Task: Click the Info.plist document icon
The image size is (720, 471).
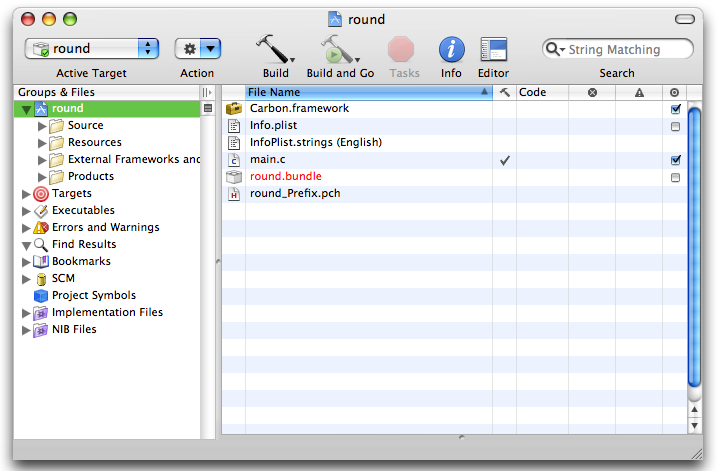Action: pyautogui.click(x=234, y=126)
